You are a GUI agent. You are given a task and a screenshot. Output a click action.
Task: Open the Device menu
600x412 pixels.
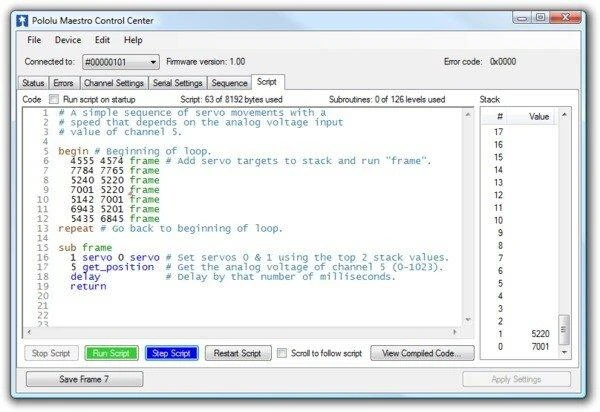pyautogui.click(x=68, y=40)
